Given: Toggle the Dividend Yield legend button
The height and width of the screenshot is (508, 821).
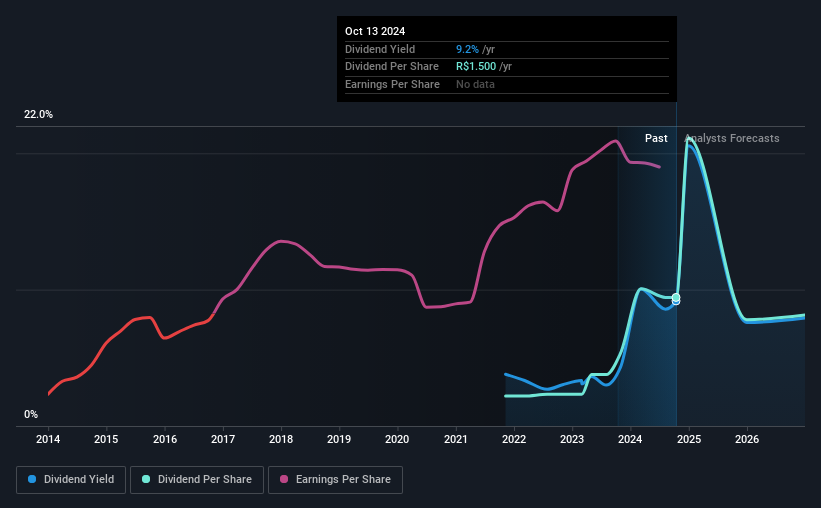Looking at the screenshot, I should point(71,480).
